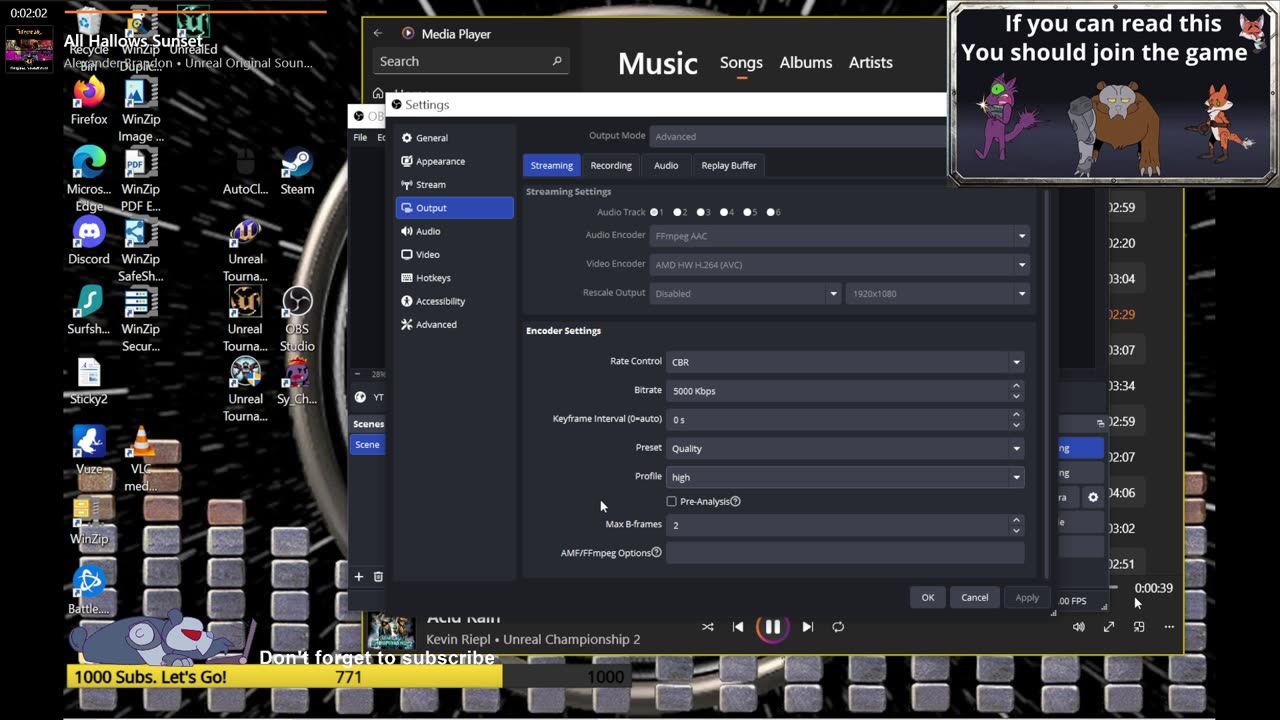1280x720 pixels.
Task: Click the Bitrate stepper arrows
Action: pyautogui.click(x=1016, y=390)
